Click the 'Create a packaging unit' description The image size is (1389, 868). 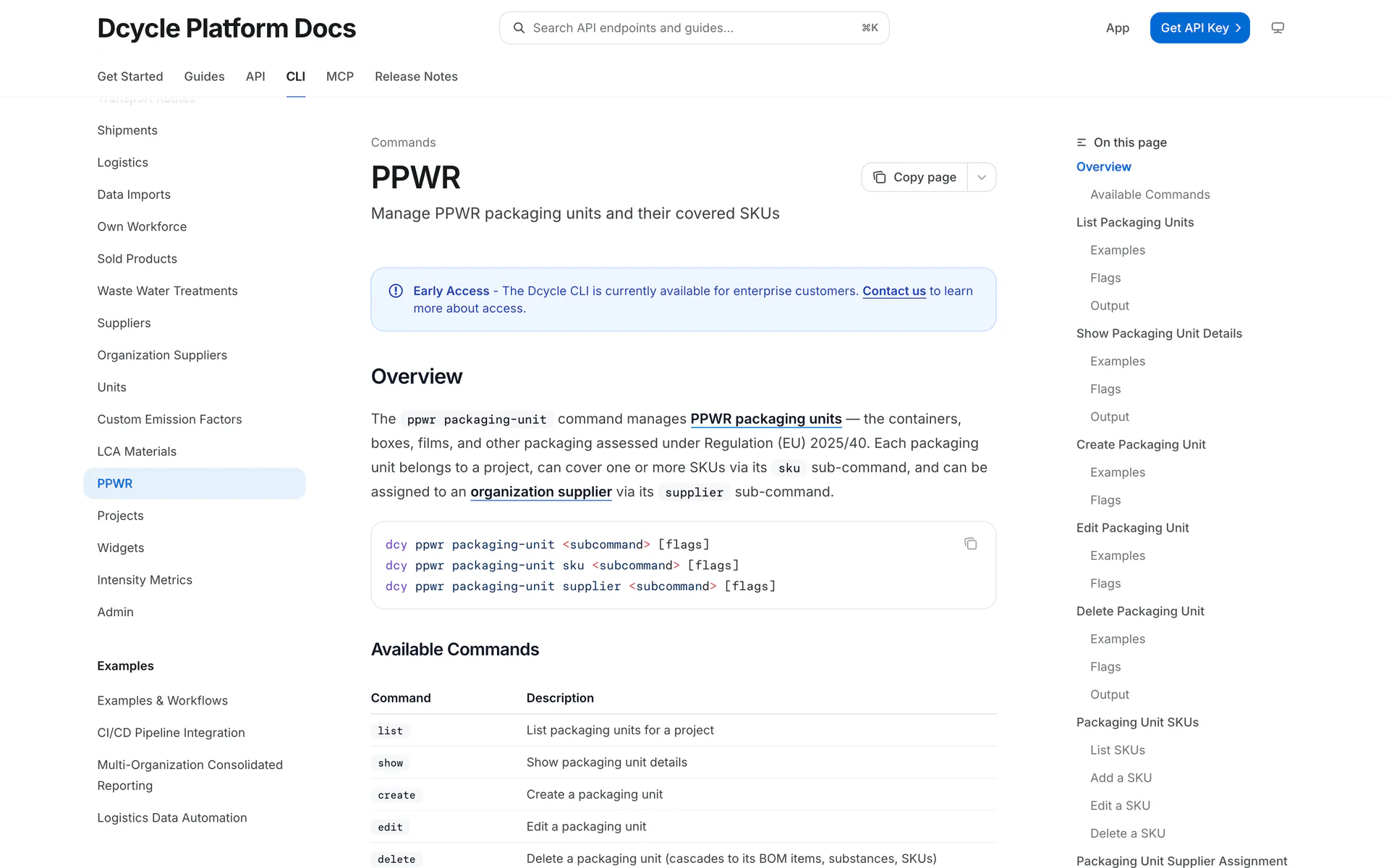point(595,794)
